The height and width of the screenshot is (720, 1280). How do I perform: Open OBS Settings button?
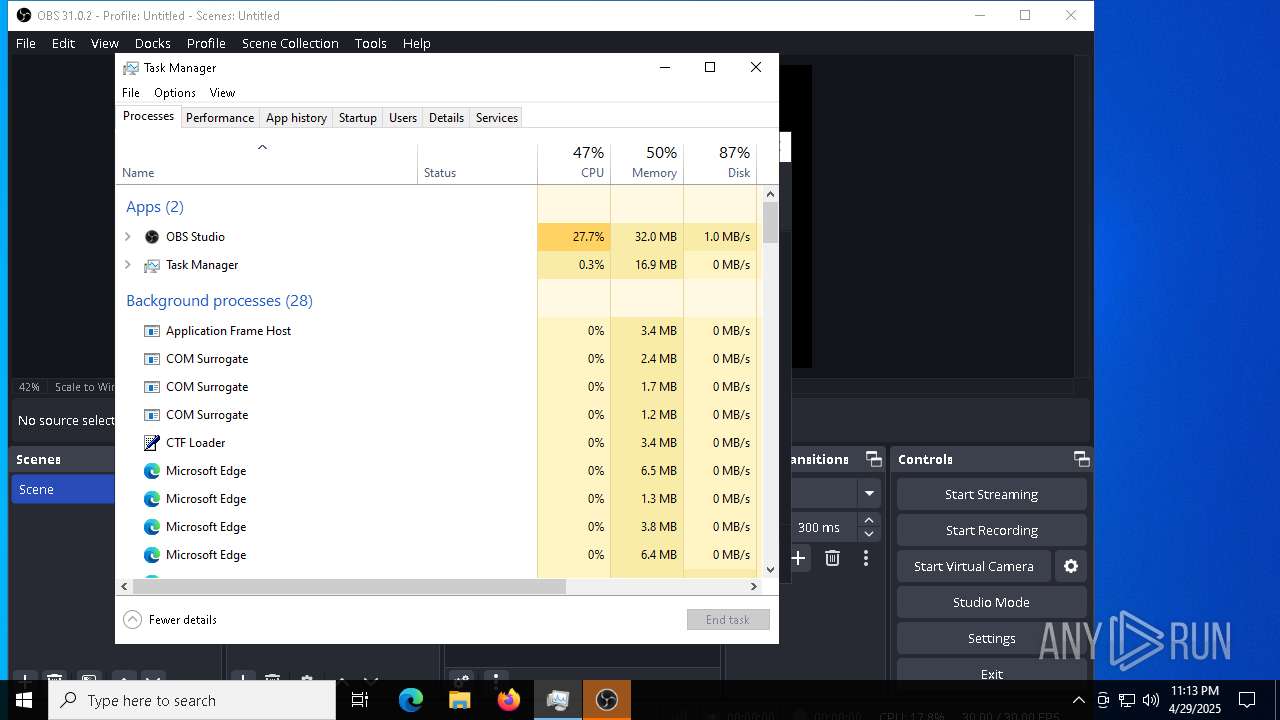pyautogui.click(x=991, y=638)
